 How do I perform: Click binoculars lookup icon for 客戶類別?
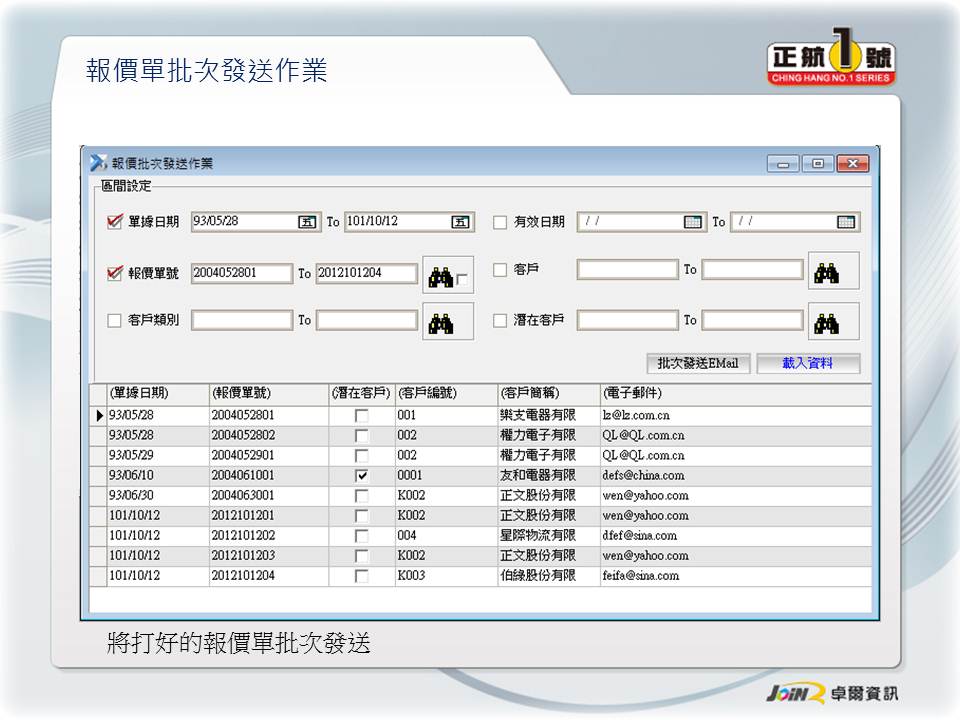coord(441,322)
